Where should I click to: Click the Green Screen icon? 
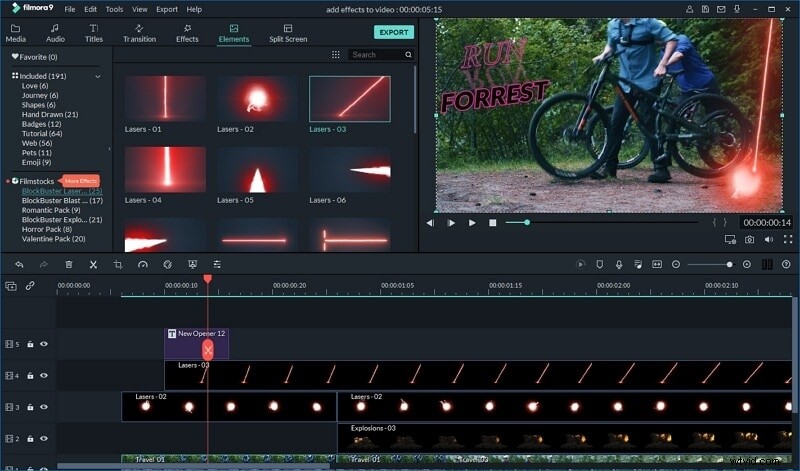(192, 264)
